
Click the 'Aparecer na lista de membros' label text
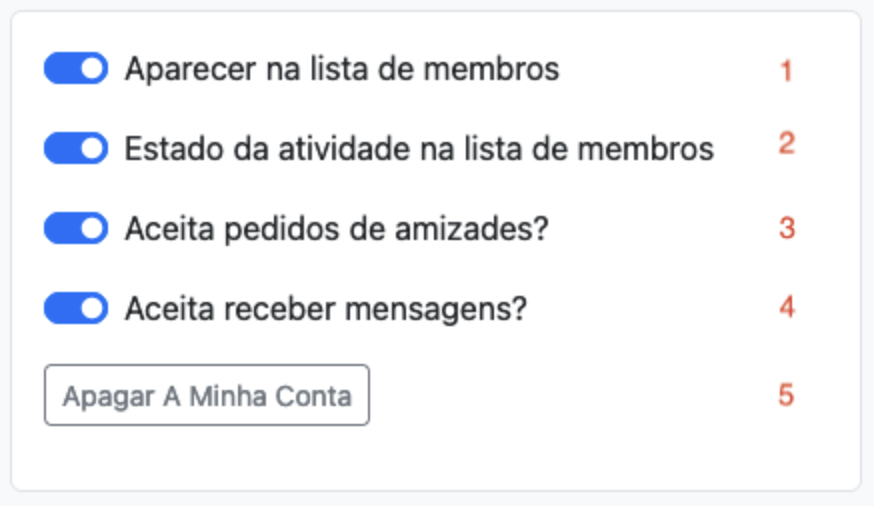point(342,70)
